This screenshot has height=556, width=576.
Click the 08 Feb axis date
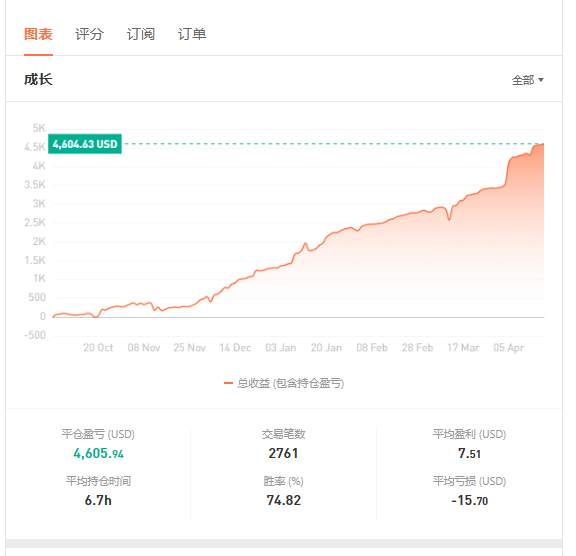pos(372,347)
